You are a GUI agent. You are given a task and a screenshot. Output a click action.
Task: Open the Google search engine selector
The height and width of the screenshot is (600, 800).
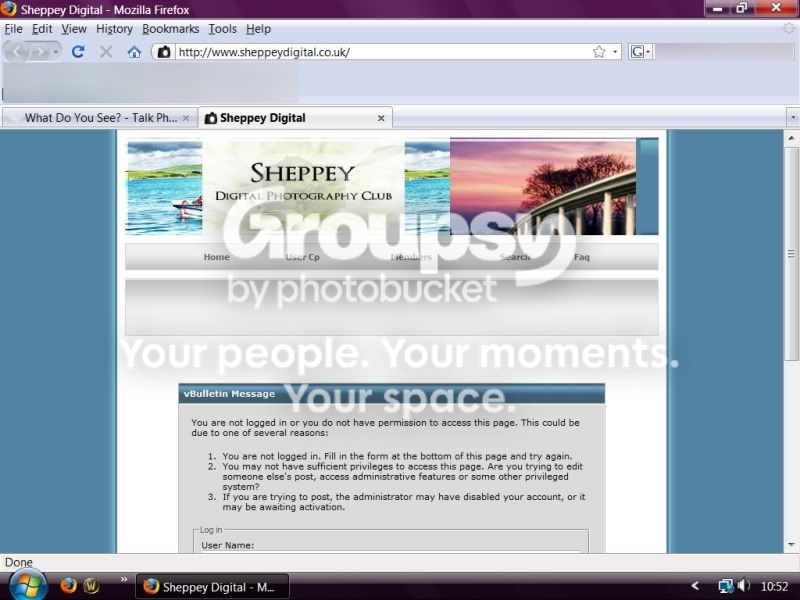coord(640,52)
